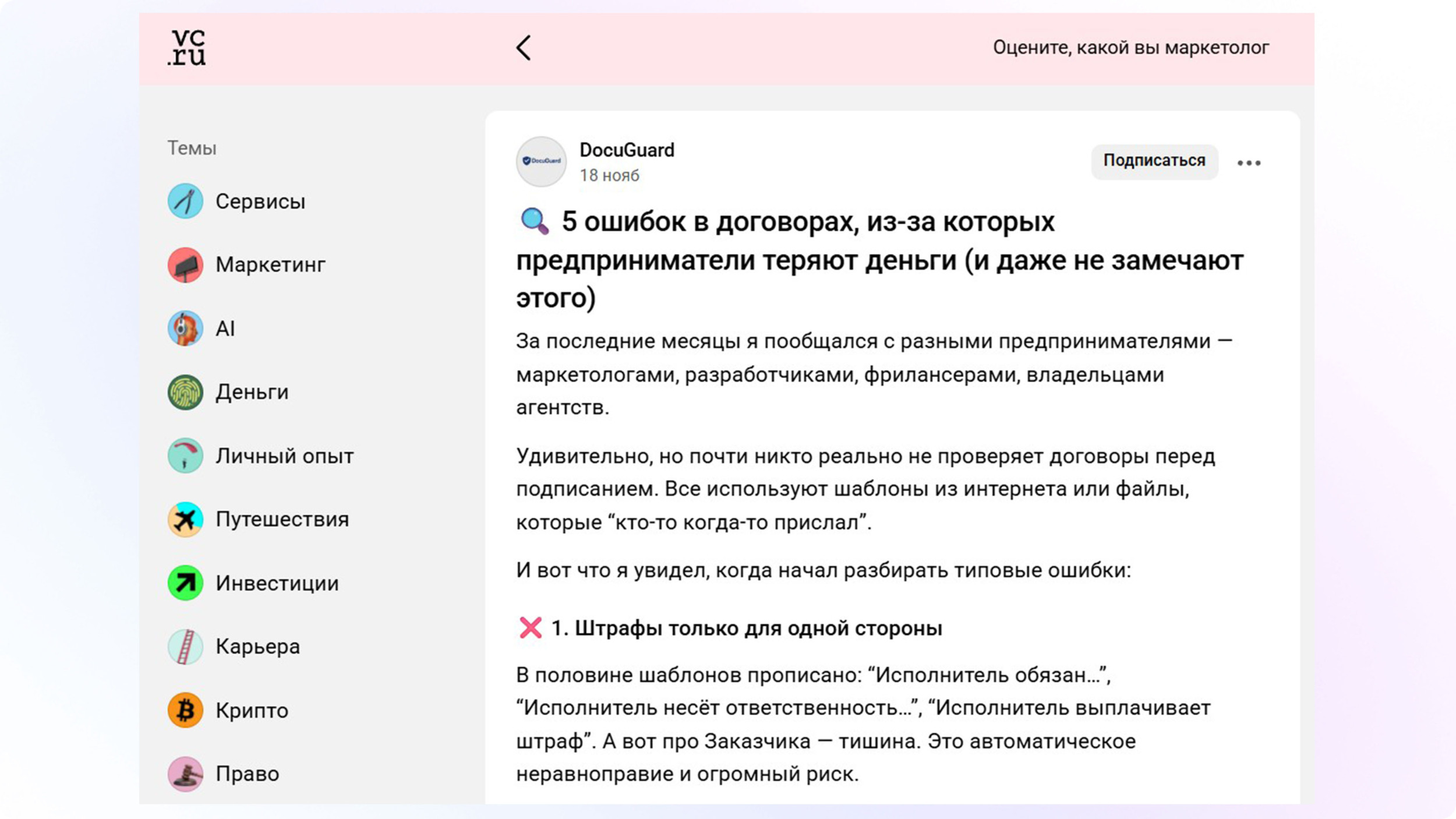Click the Деньги fingerprint icon
1456x819 pixels.
tap(185, 392)
